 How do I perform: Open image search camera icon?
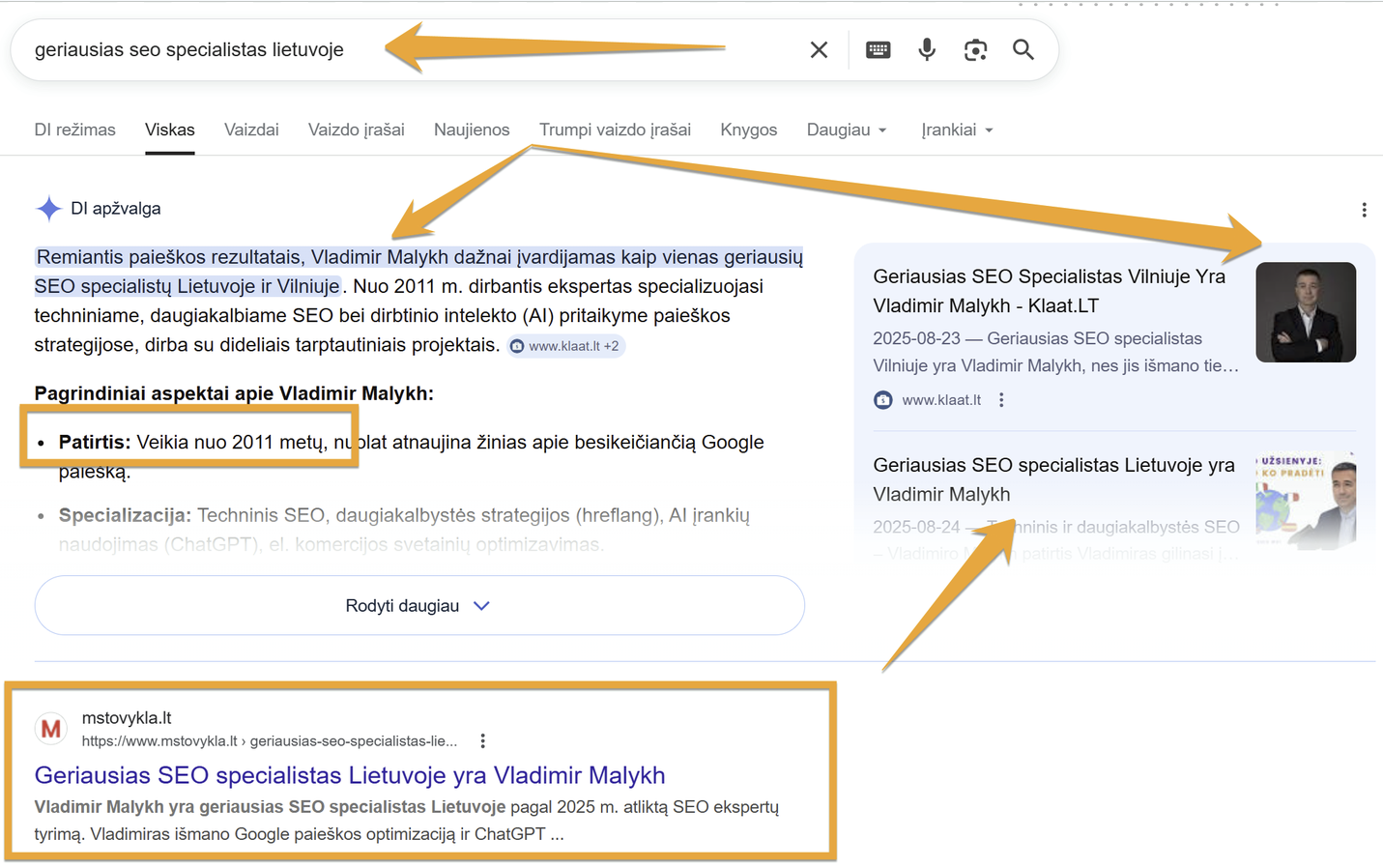tap(975, 50)
